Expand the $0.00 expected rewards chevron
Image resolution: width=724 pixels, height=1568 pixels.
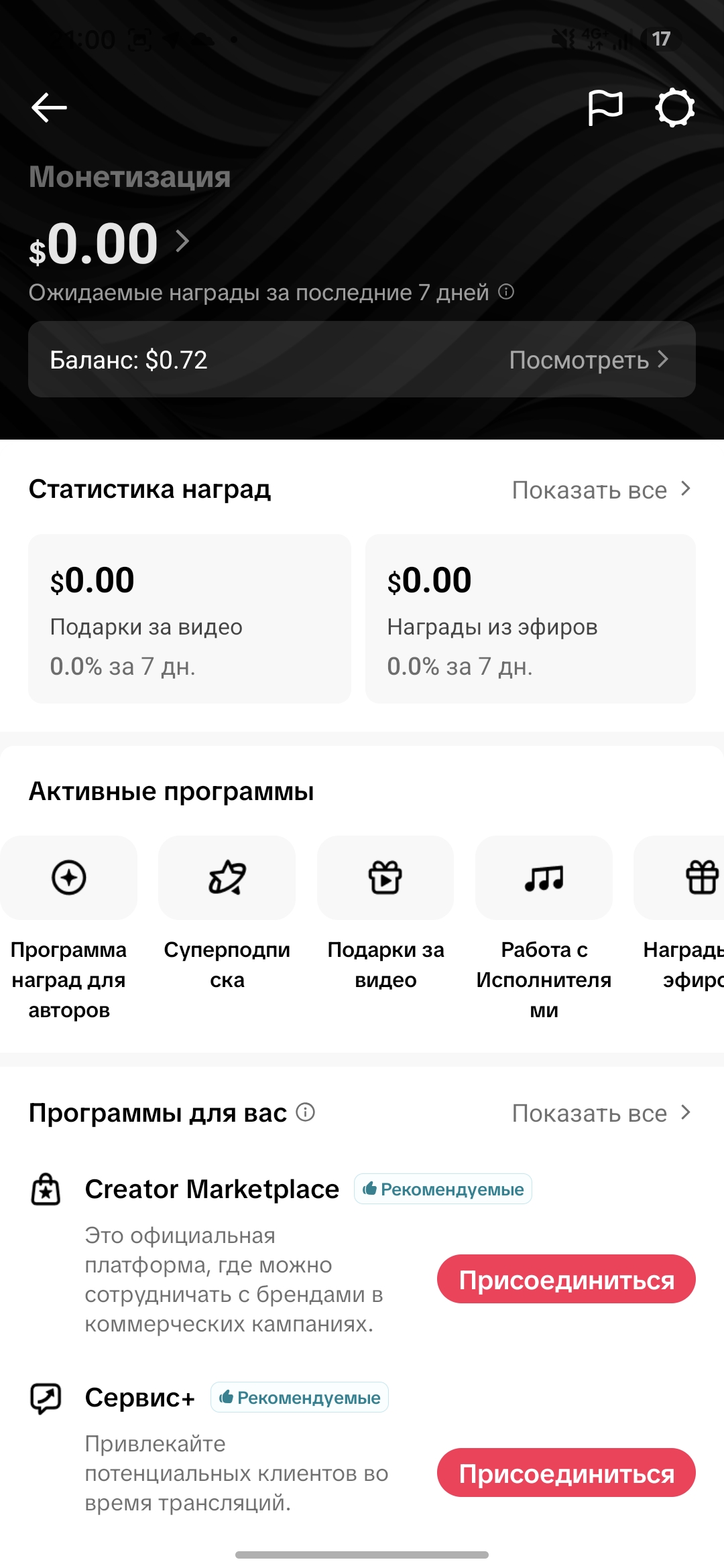pyautogui.click(x=182, y=241)
